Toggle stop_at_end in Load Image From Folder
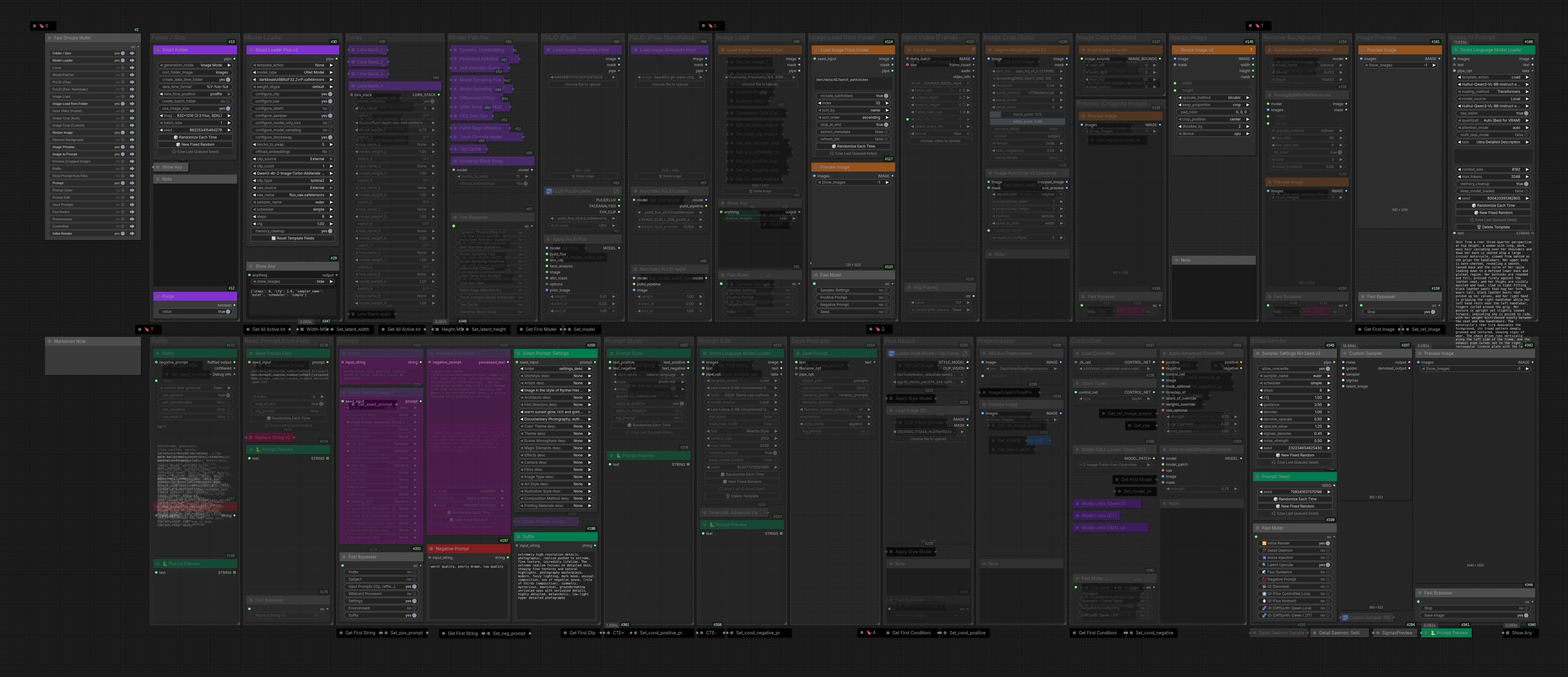This screenshot has height=677, width=1568. (x=886, y=125)
